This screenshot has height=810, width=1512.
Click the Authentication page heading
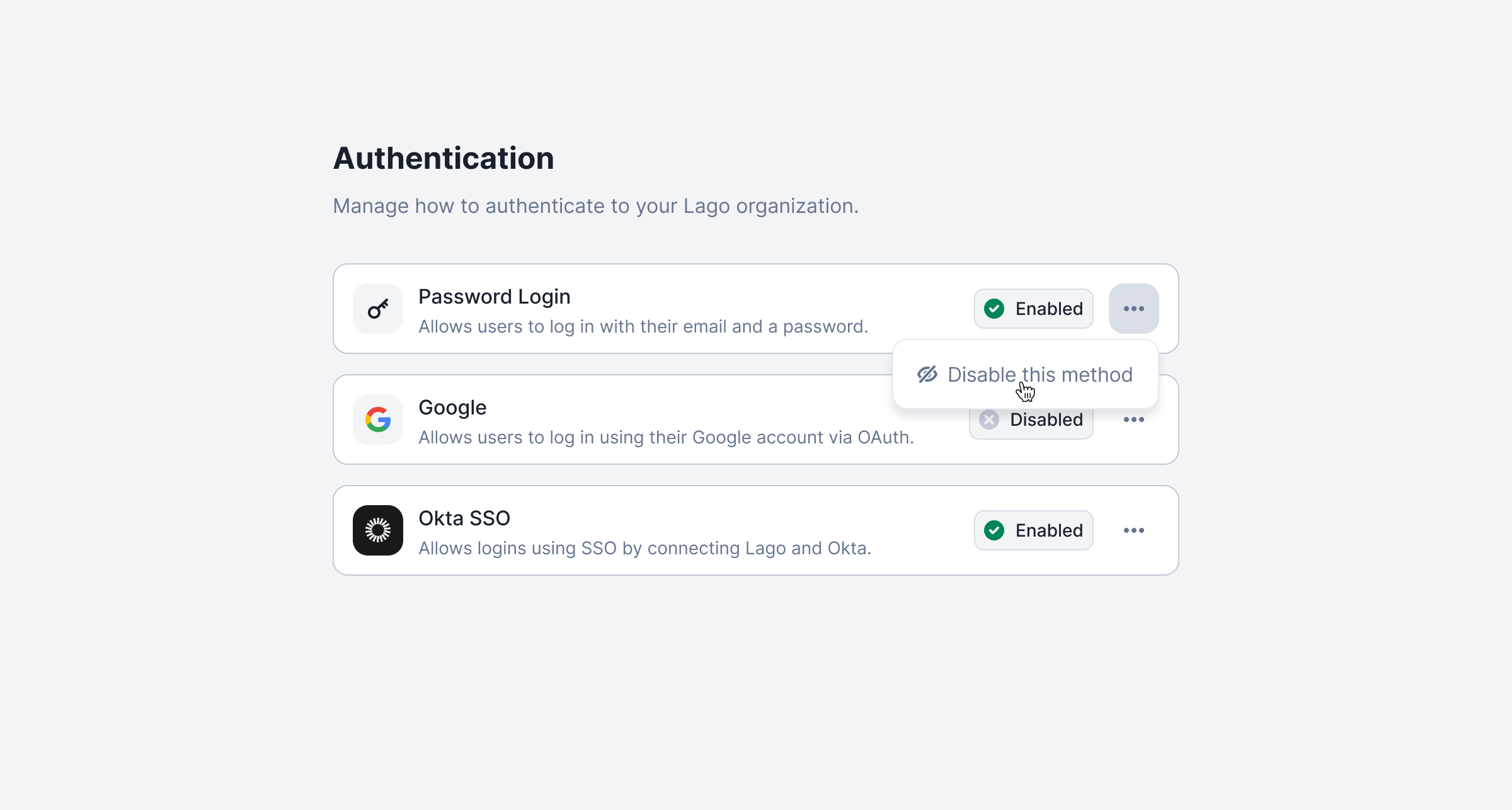pos(444,158)
